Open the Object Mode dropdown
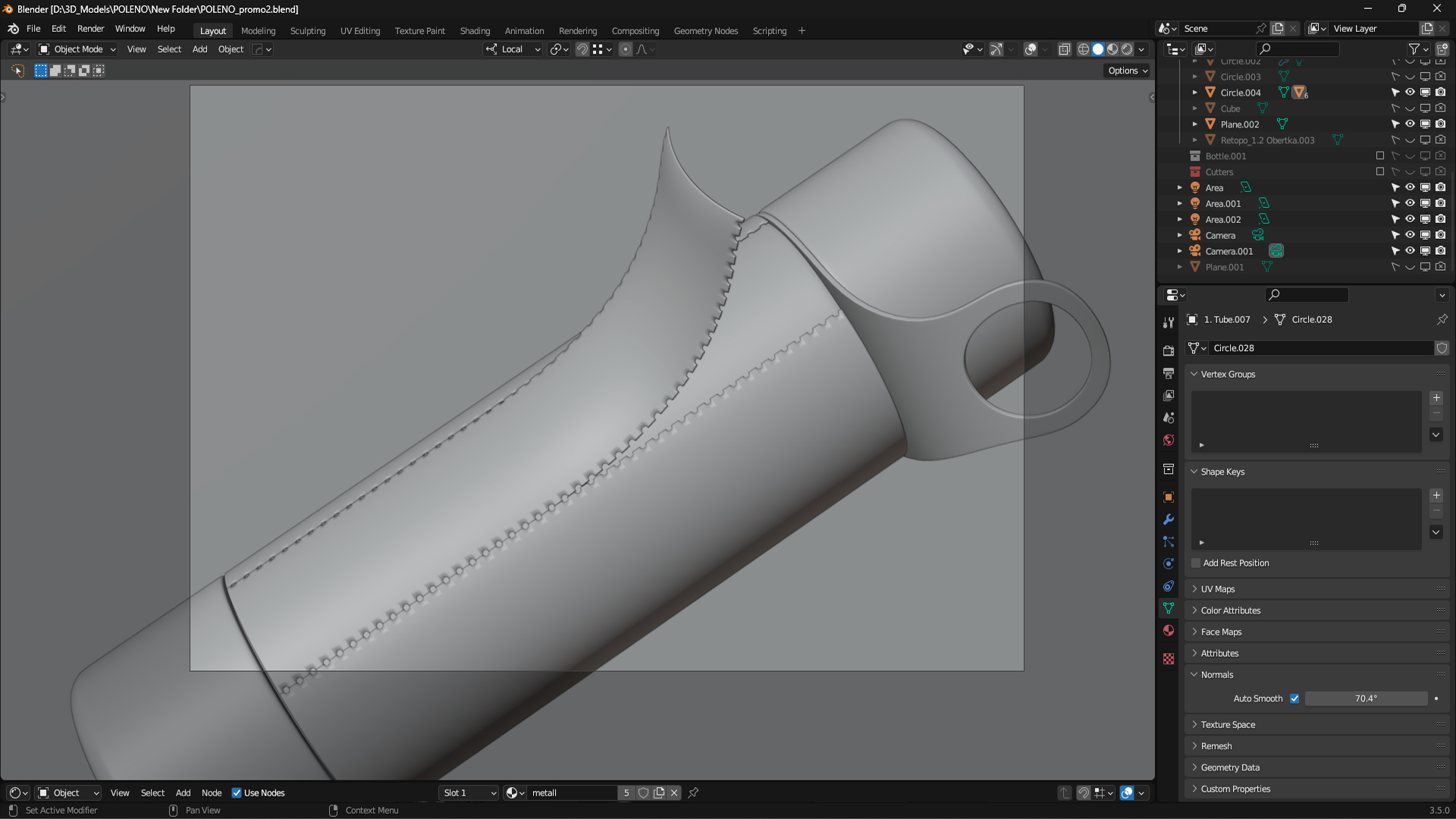1456x819 pixels. pyautogui.click(x=77, y=49)
